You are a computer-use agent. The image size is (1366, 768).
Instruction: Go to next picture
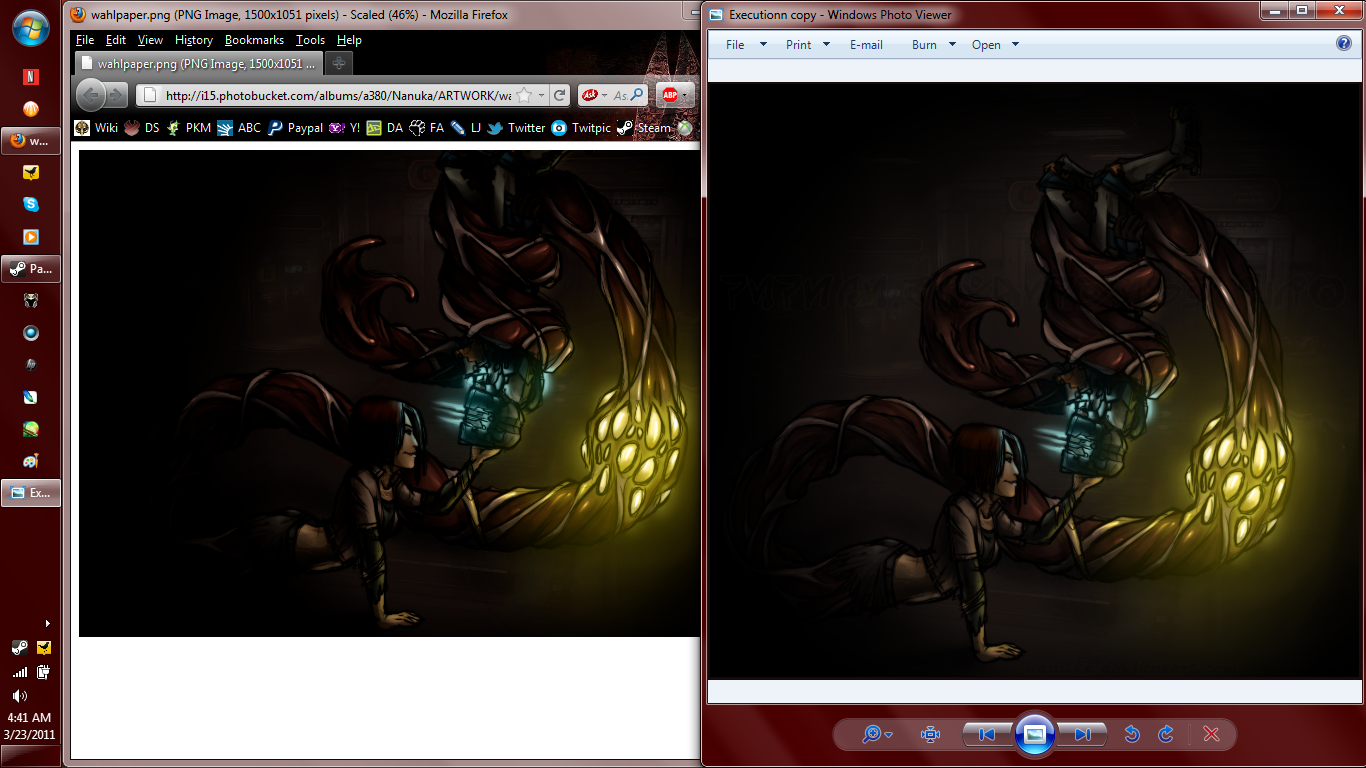(x=1083, y=735)
